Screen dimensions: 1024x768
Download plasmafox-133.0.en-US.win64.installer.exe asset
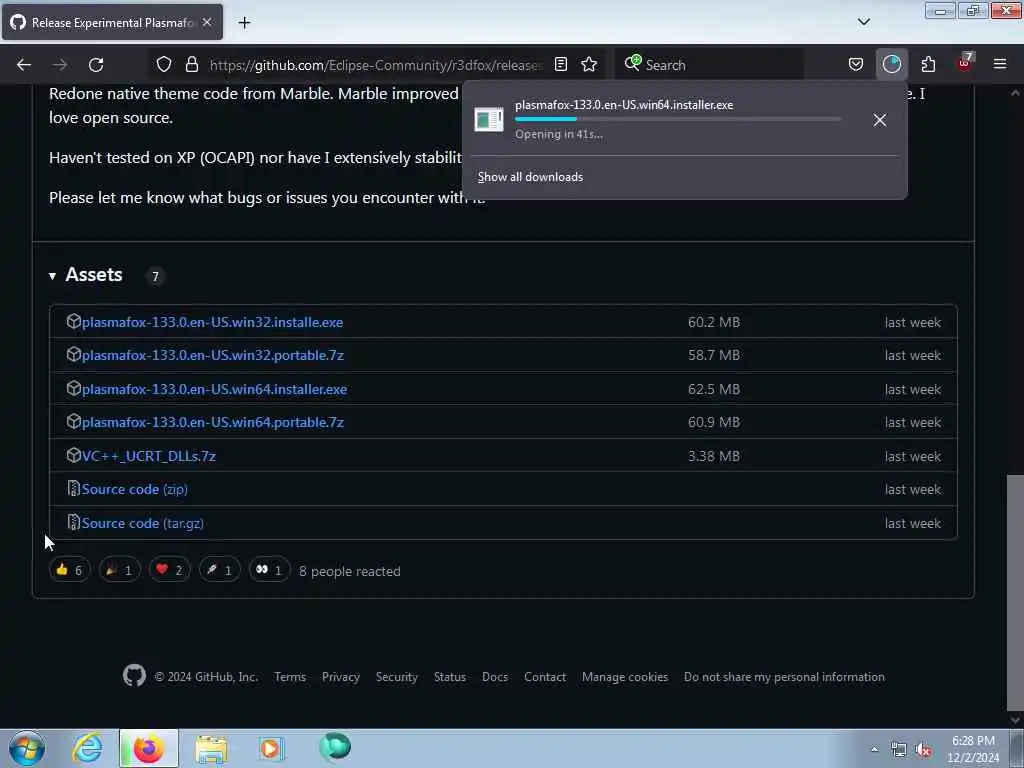click(x=214, y=389)
